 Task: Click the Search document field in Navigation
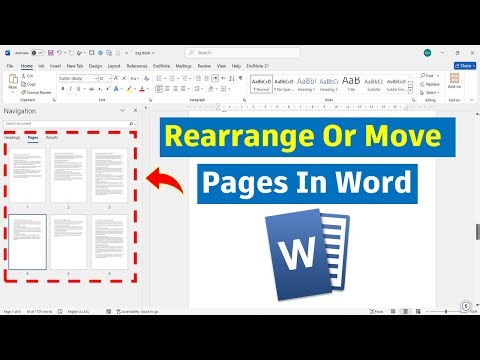[70, 124]
